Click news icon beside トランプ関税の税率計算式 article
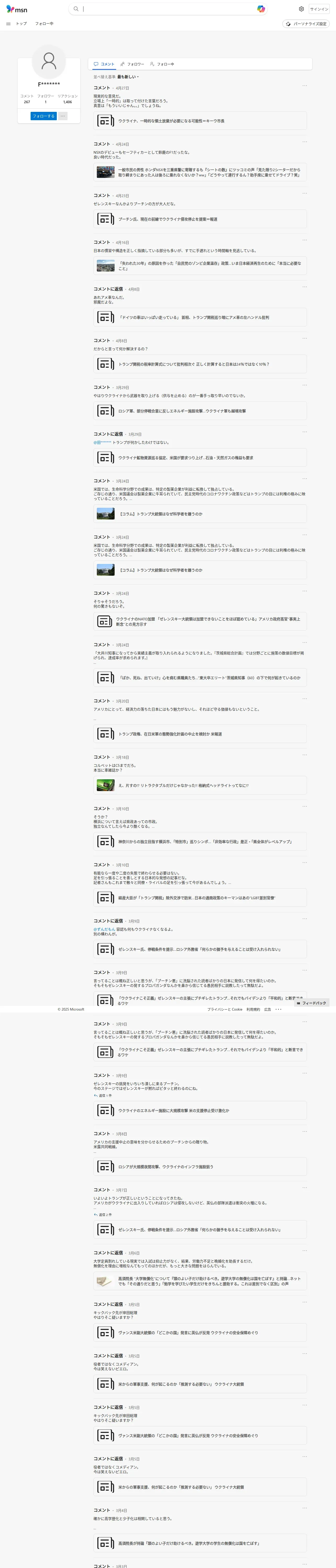This screenshot has width=336, height=1568. [x=105, y=364]
